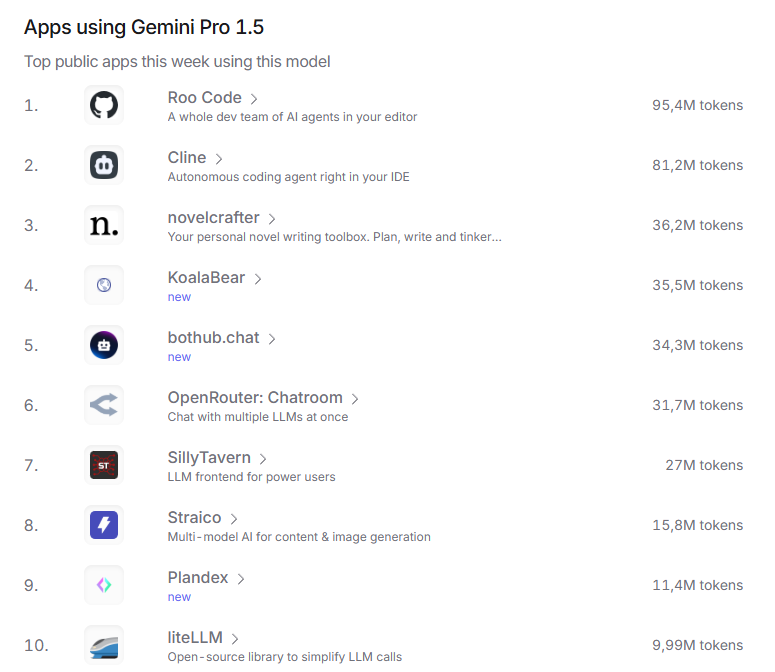Select the liteLLM title link
Screen dimensions: 775x672
pos(195,637)
